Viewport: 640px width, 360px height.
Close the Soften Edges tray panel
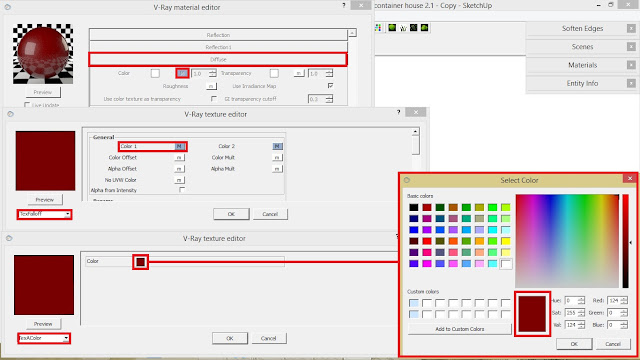631,29
